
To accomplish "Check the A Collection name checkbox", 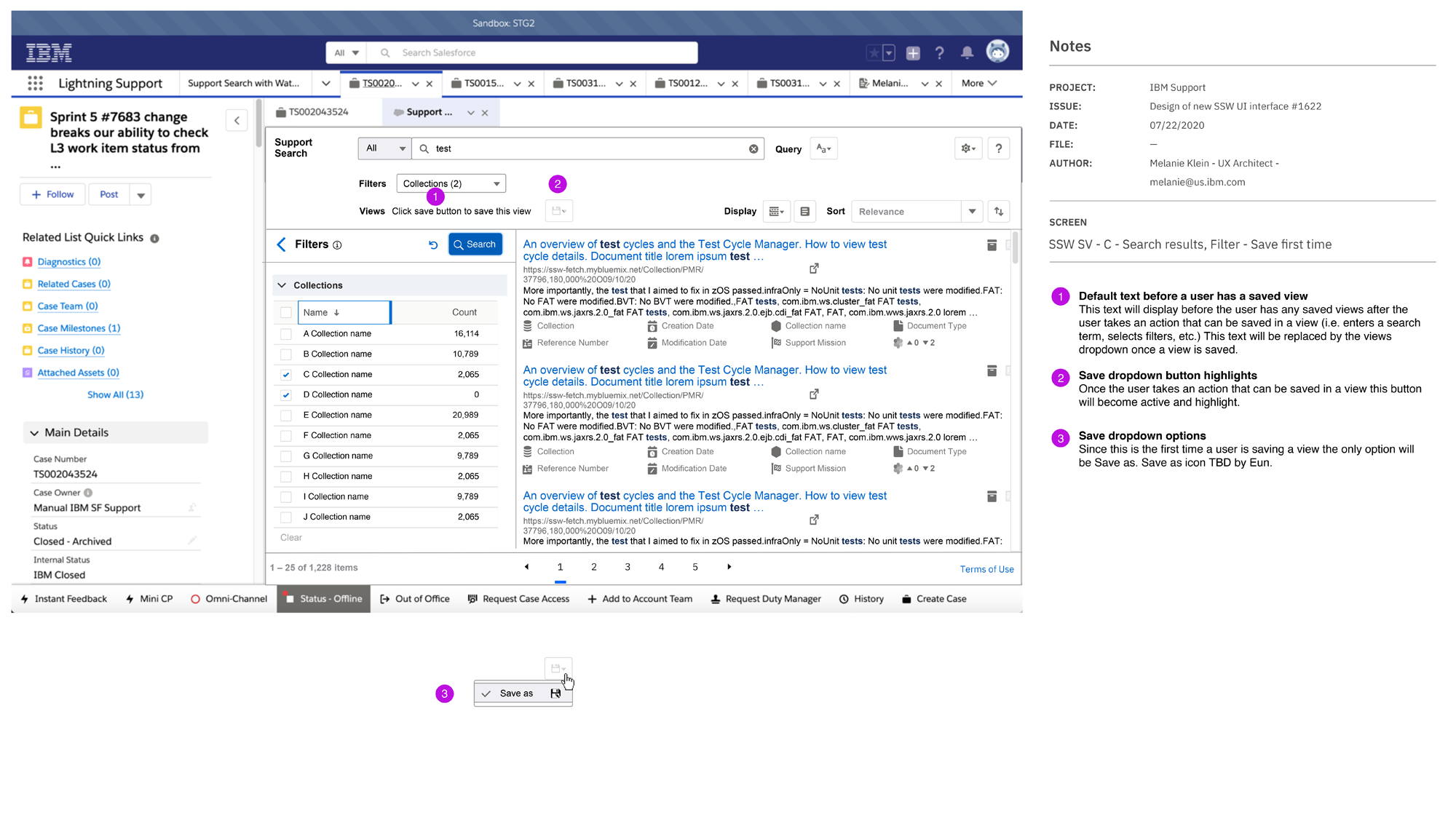I will [286, 334].
